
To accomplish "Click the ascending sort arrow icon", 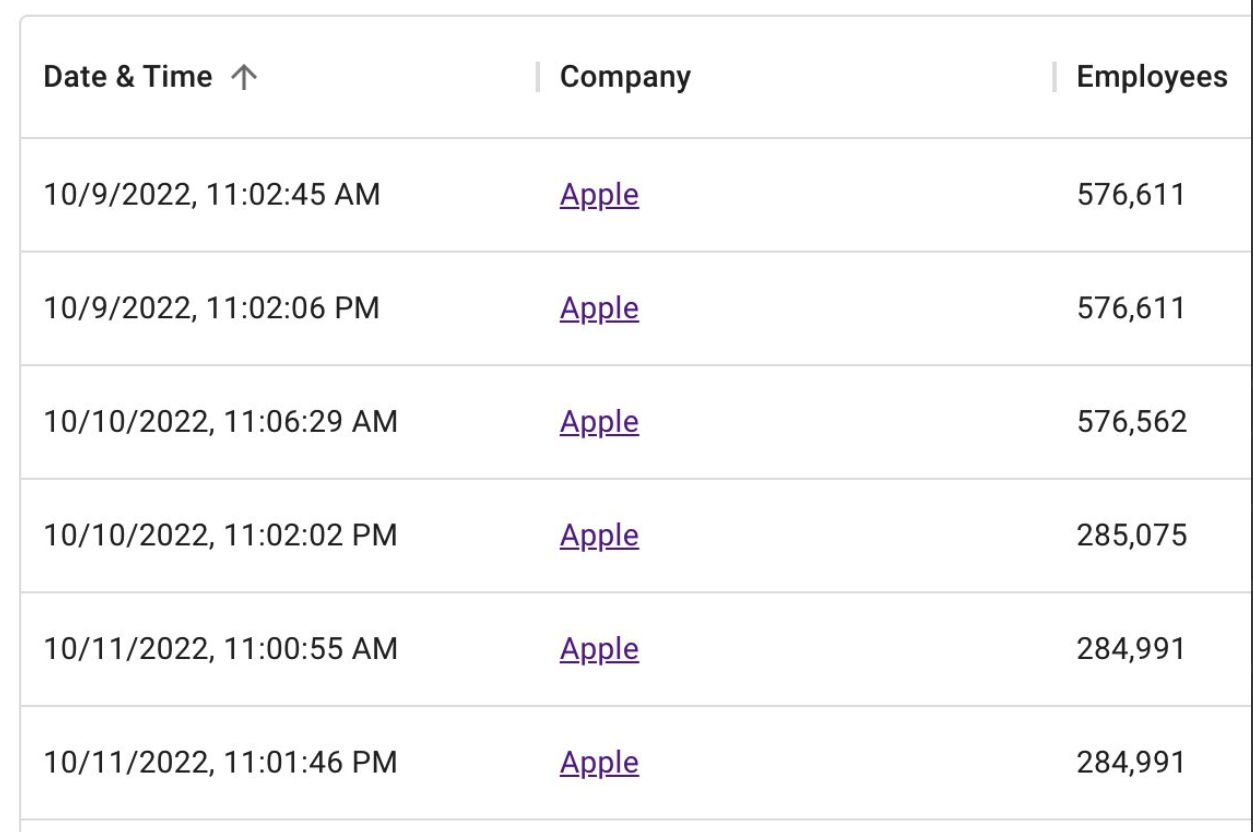I will [244, 77].
